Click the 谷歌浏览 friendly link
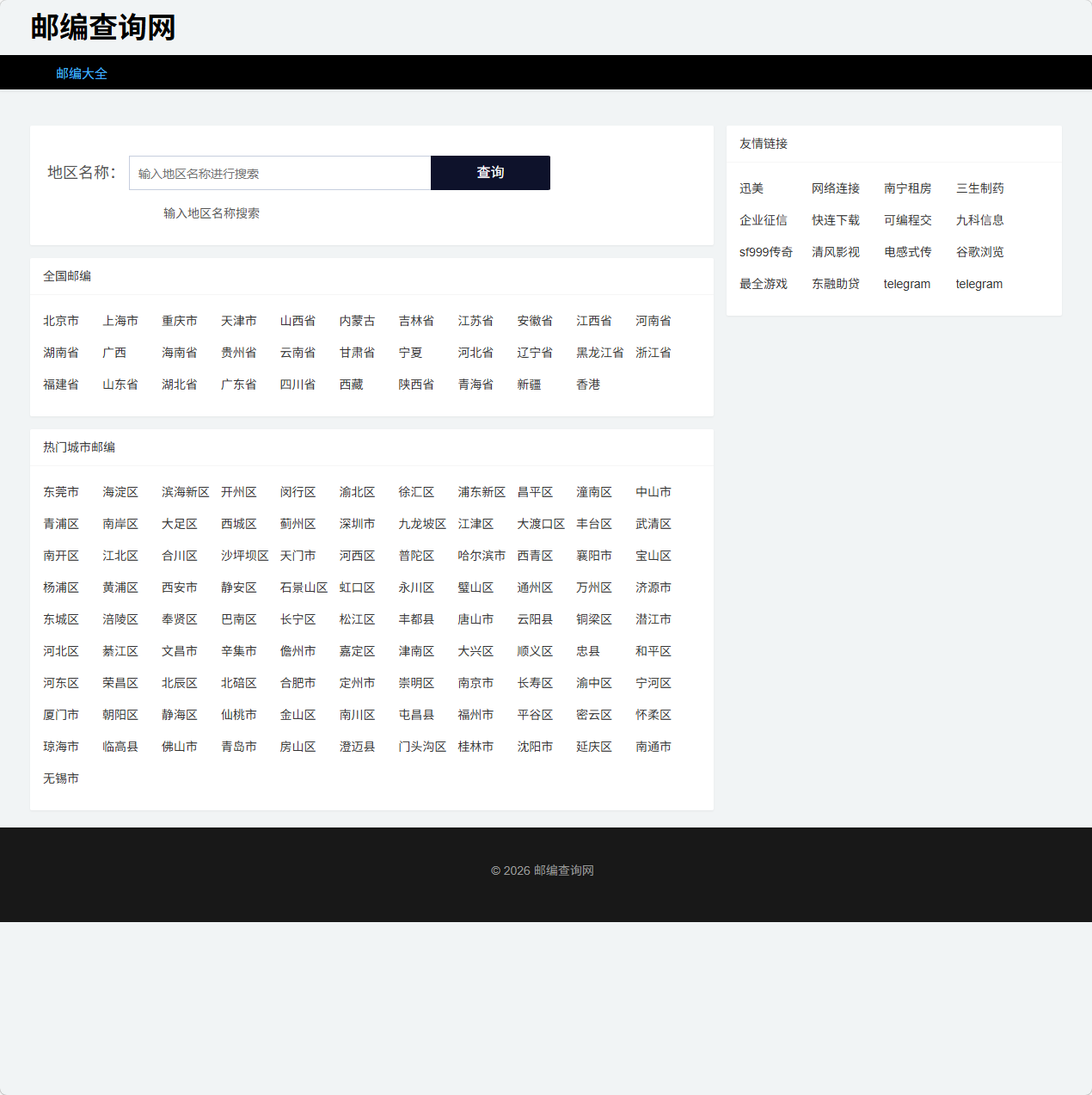1092x1095 pixels. click(x=979, y=252)
